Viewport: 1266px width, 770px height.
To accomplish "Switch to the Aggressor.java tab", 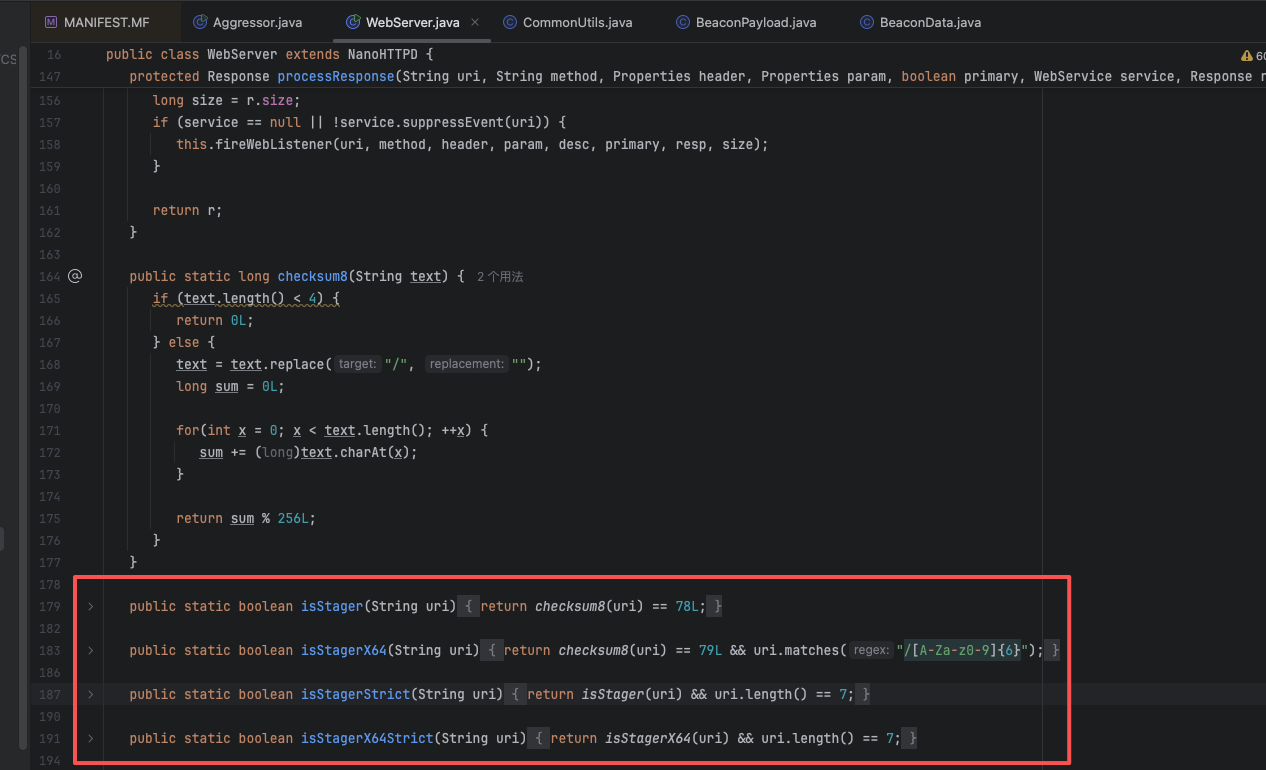I will click(x=257, y=22).
